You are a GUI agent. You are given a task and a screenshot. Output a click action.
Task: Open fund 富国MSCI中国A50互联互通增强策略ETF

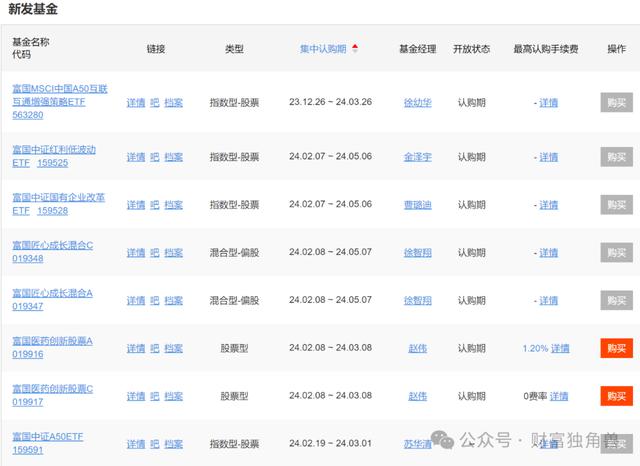pyautogui.click(x=60, y=95)
